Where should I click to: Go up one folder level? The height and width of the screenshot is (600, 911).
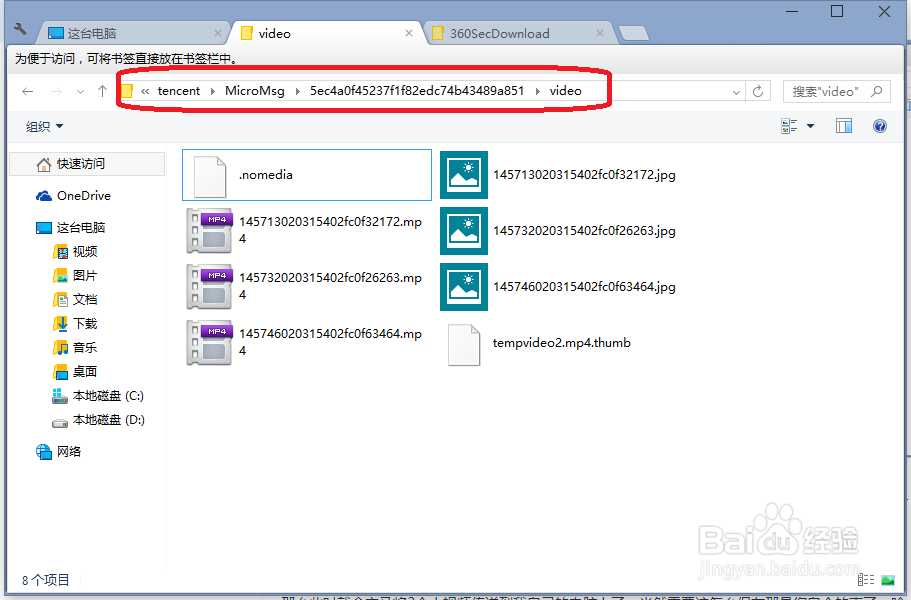tap(102, 91)
